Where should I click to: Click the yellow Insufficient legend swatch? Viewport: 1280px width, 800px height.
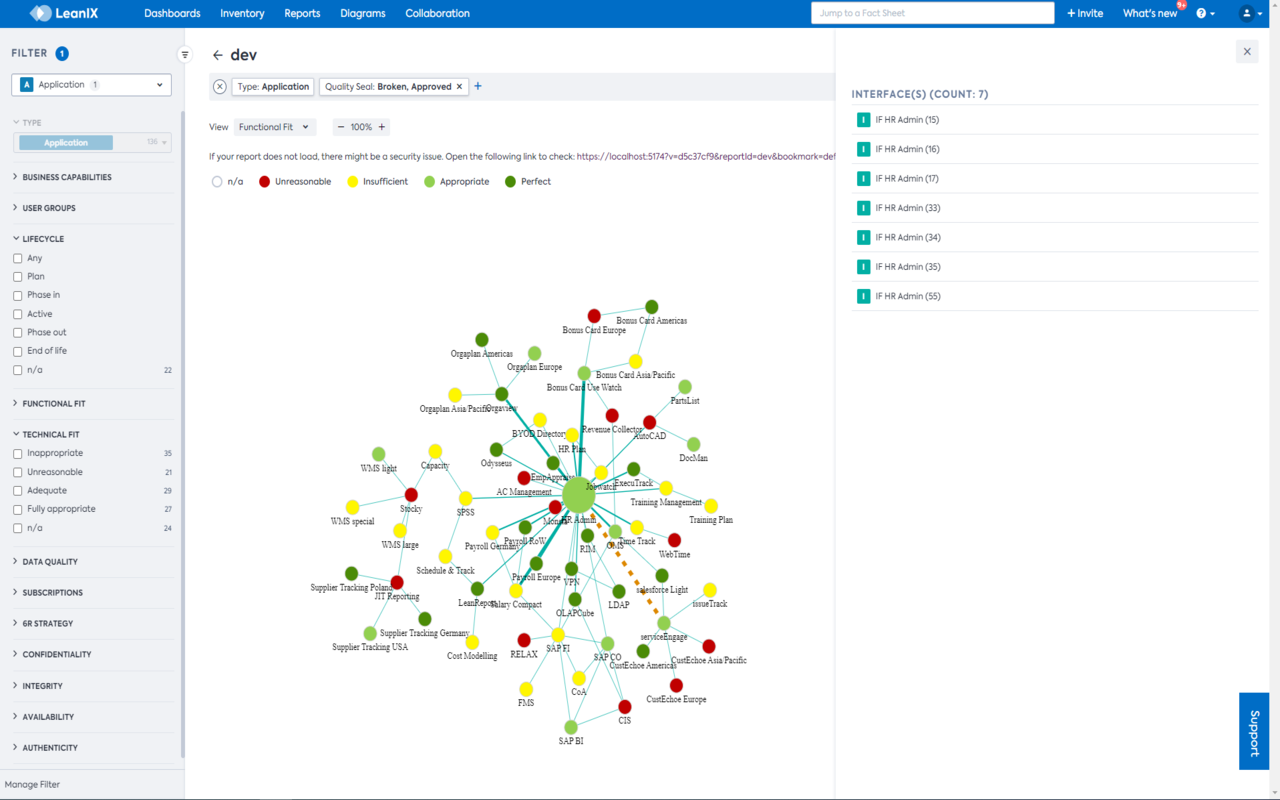353,182
